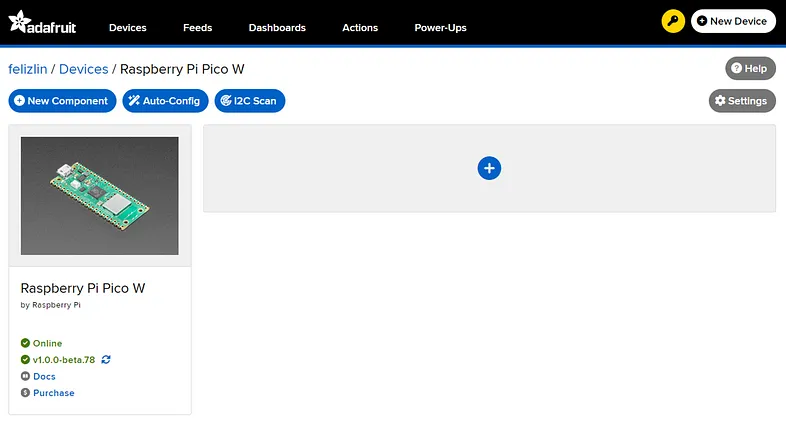Add a New Component

tap(62, 101)
